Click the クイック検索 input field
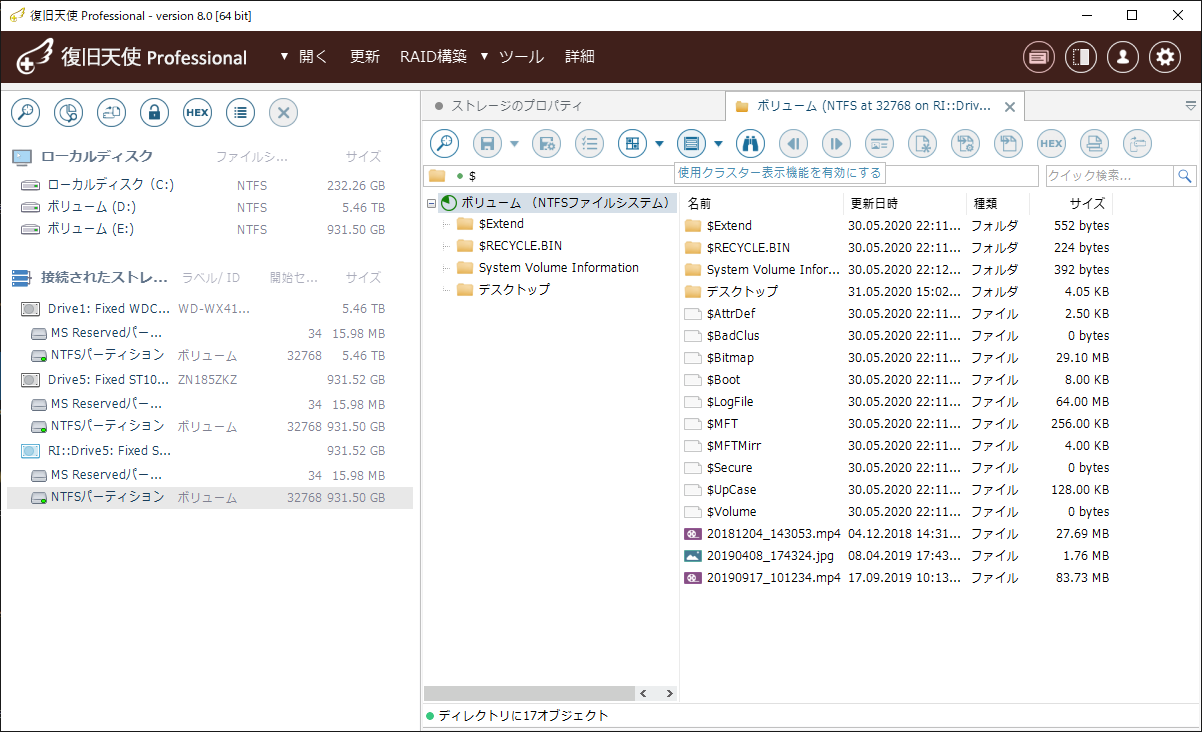This screenshot has height=732, width=1202. [x=1109, y=176]
